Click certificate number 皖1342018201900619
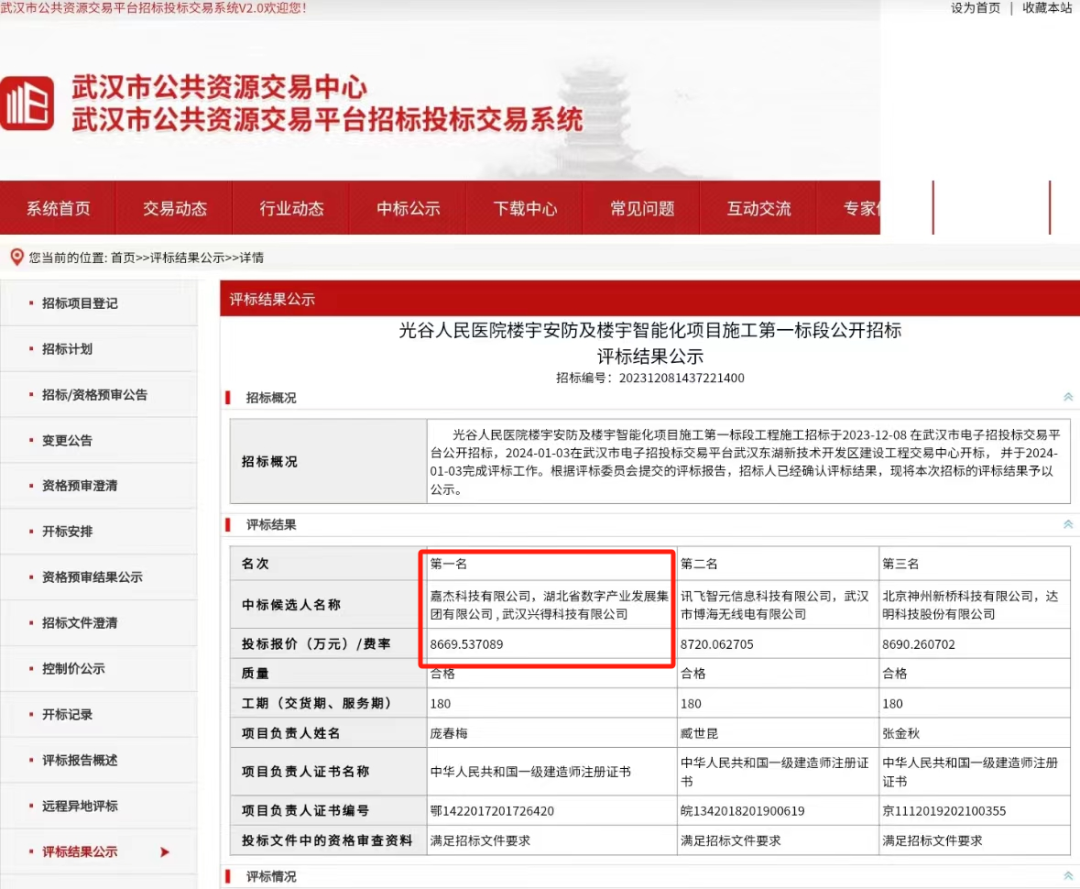1080x889 pixels. [x=742, y=811]
